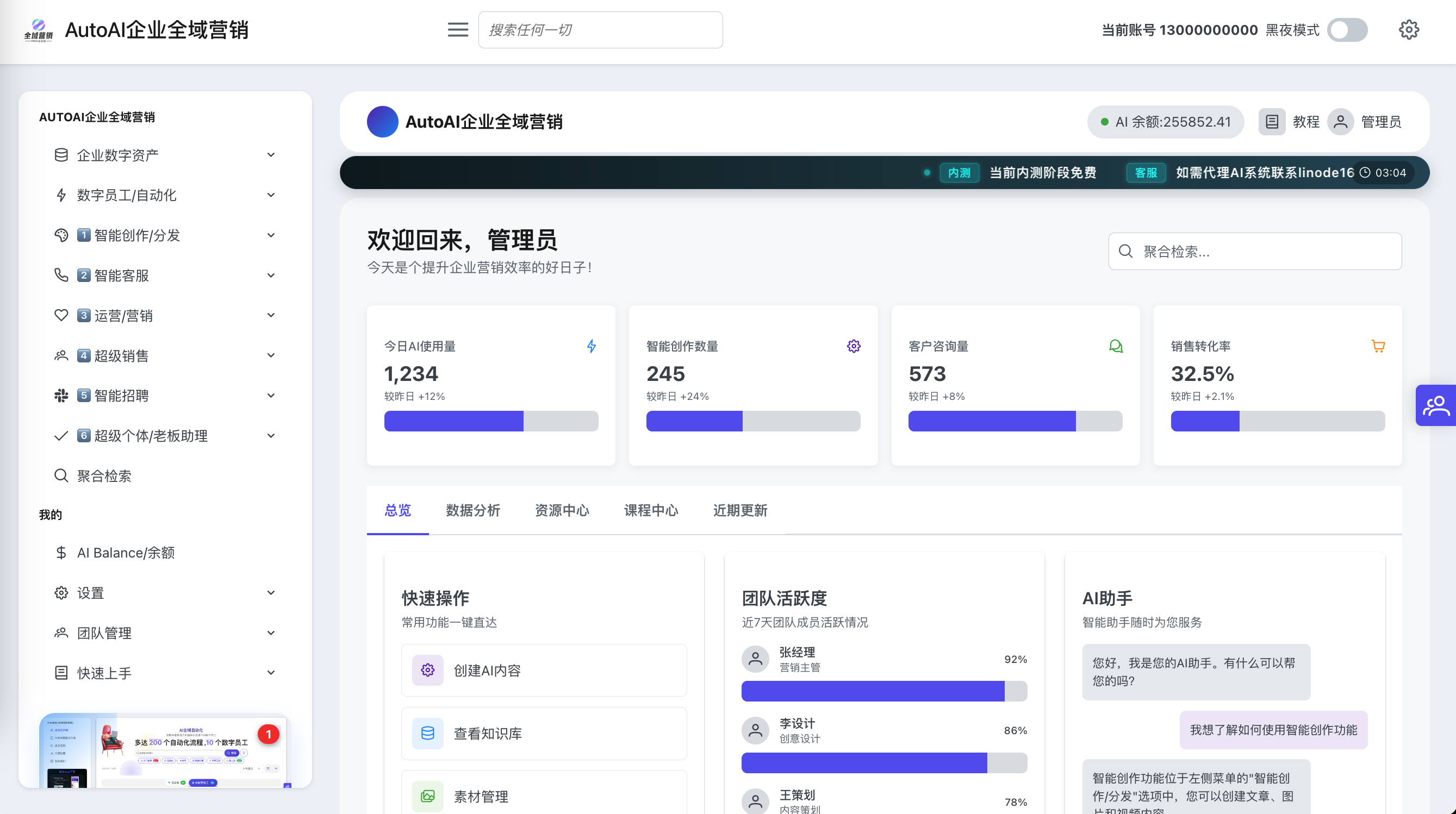This screenshot has width=1456, height=814.
Task: Open the 课程中心 tab
Action: (651, 511)
